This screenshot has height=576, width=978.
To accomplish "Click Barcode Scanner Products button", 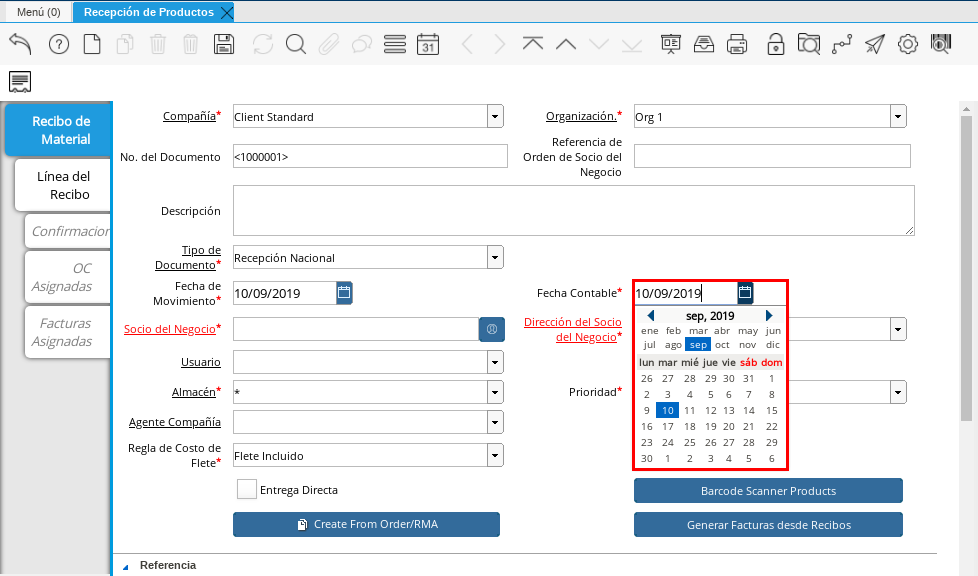I will coord(768,491).
